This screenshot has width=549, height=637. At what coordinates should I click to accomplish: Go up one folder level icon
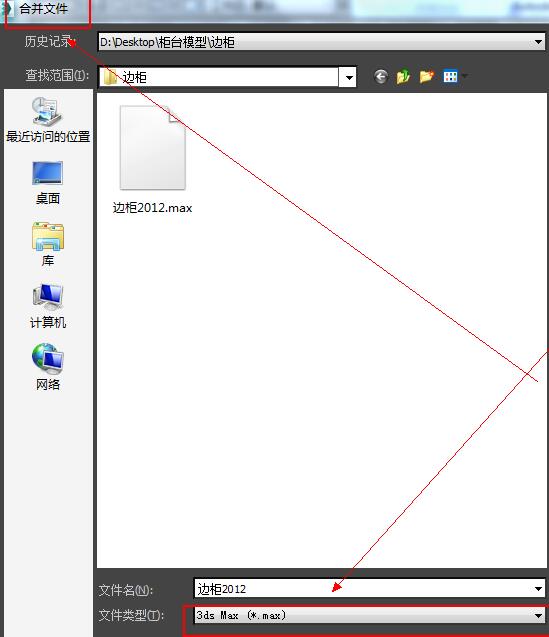(x=403, y=76)
